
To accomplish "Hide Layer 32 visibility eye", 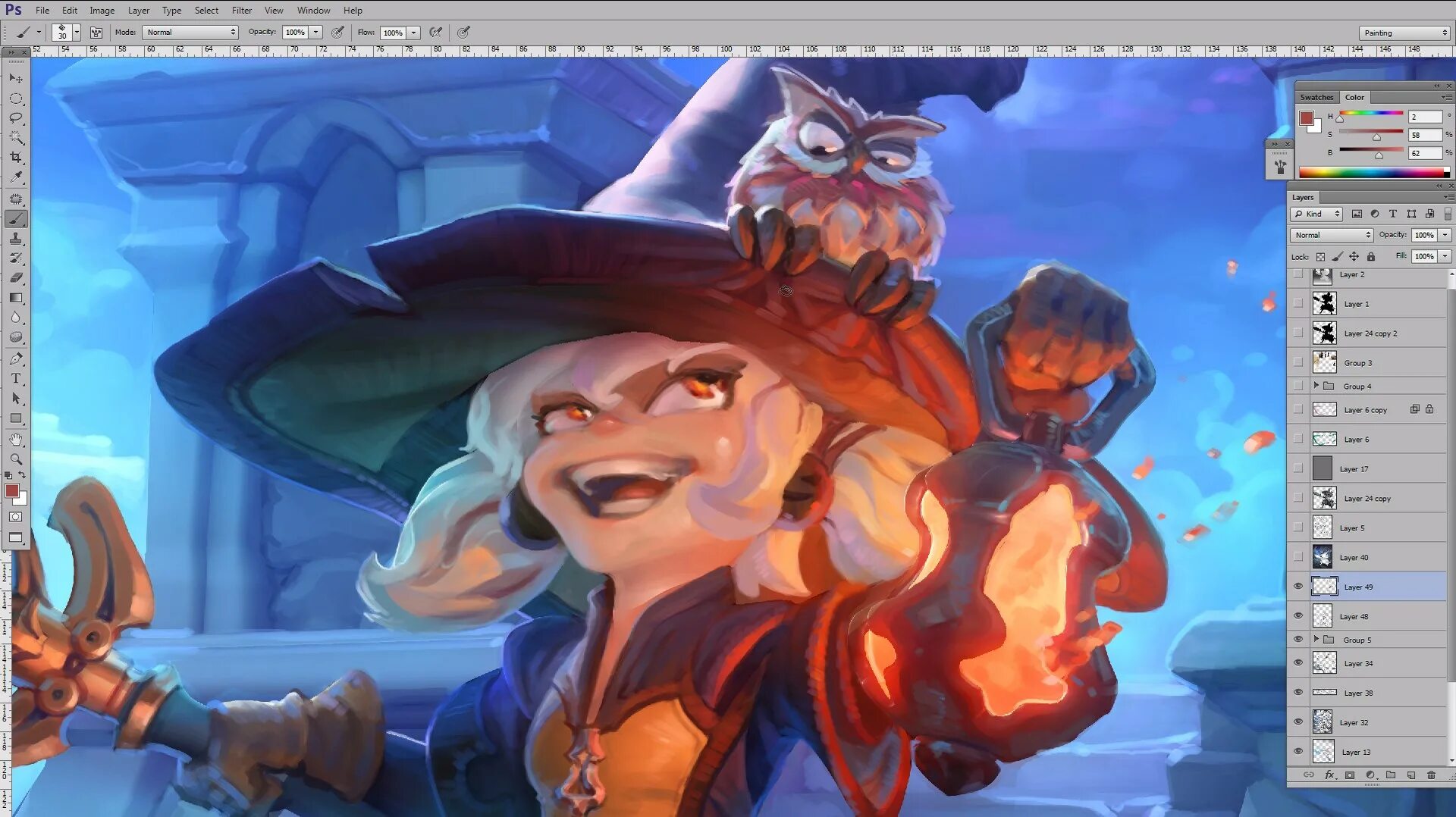I will [1298, 722].
